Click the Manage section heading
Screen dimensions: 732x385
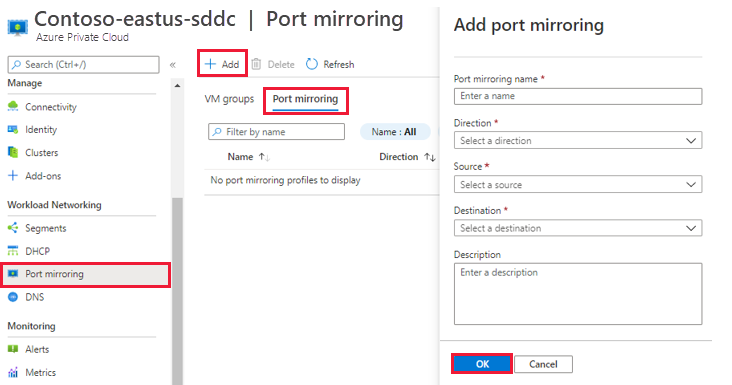[25, 83]
